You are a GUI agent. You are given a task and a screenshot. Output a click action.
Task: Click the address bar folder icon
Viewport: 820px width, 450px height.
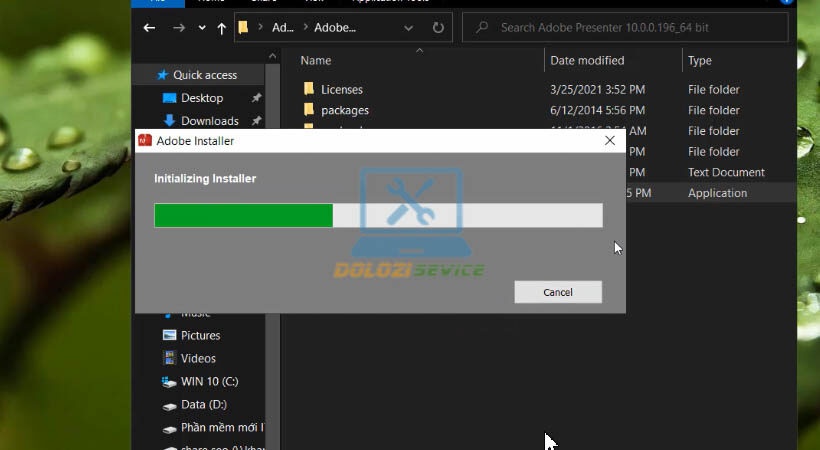click(243, 27)
